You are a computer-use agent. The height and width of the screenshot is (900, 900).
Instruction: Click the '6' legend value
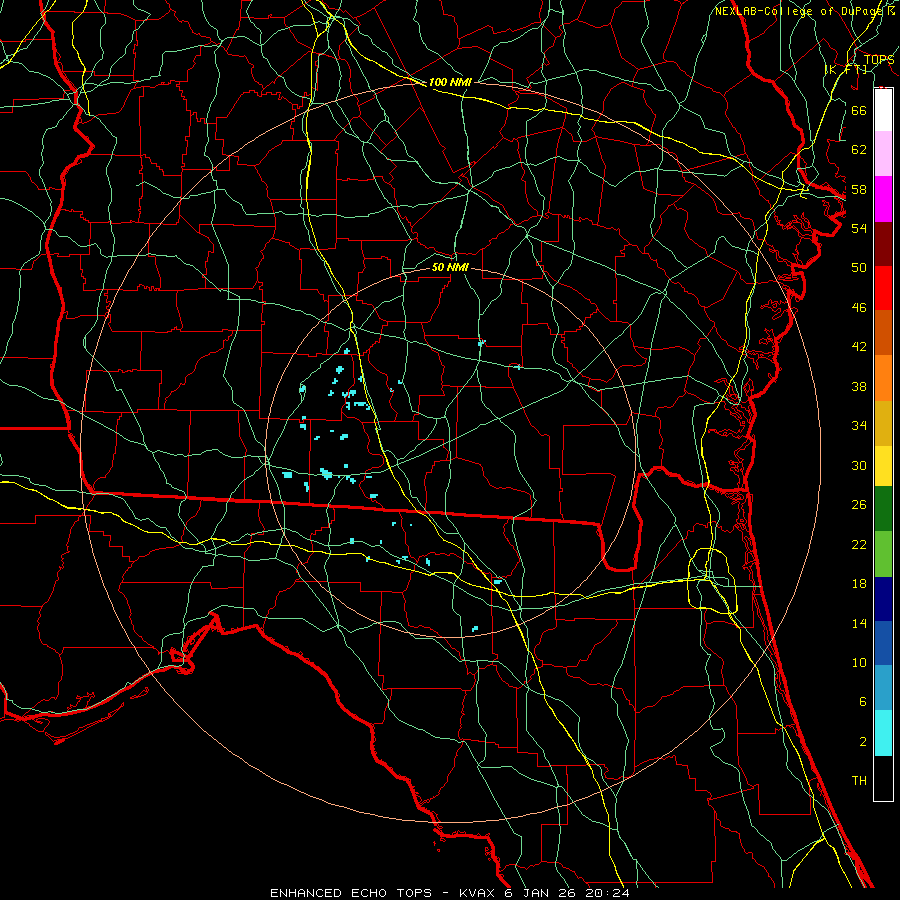(x=862, y=702)
